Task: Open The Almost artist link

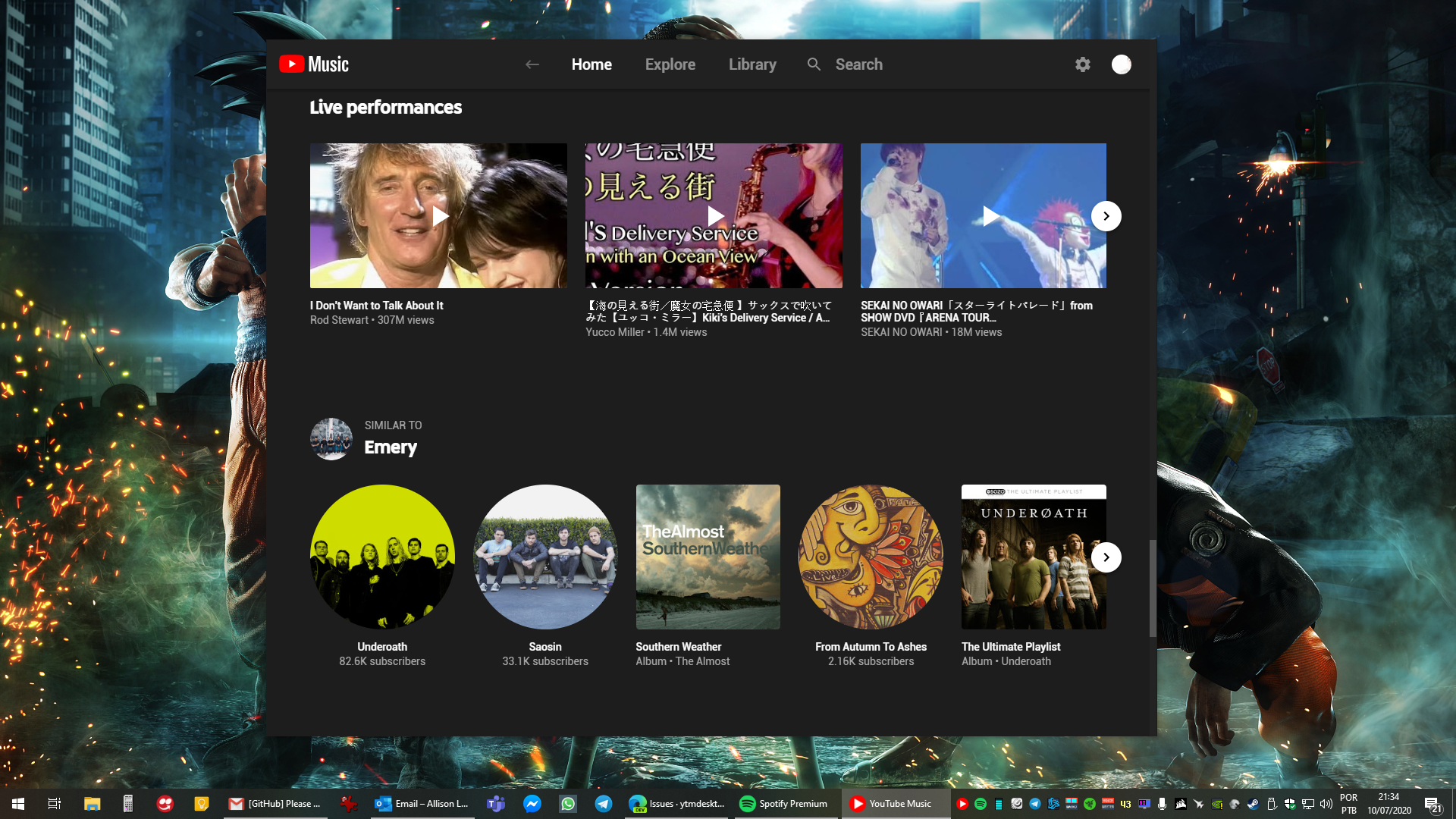Action: (x=703, y=661)
